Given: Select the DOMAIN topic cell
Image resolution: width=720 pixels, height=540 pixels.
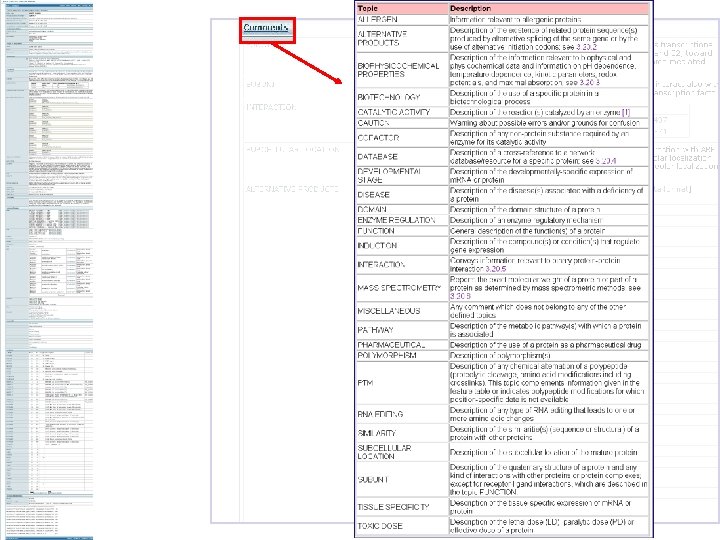Looking at the screenshot, I should tap(403, 209).
